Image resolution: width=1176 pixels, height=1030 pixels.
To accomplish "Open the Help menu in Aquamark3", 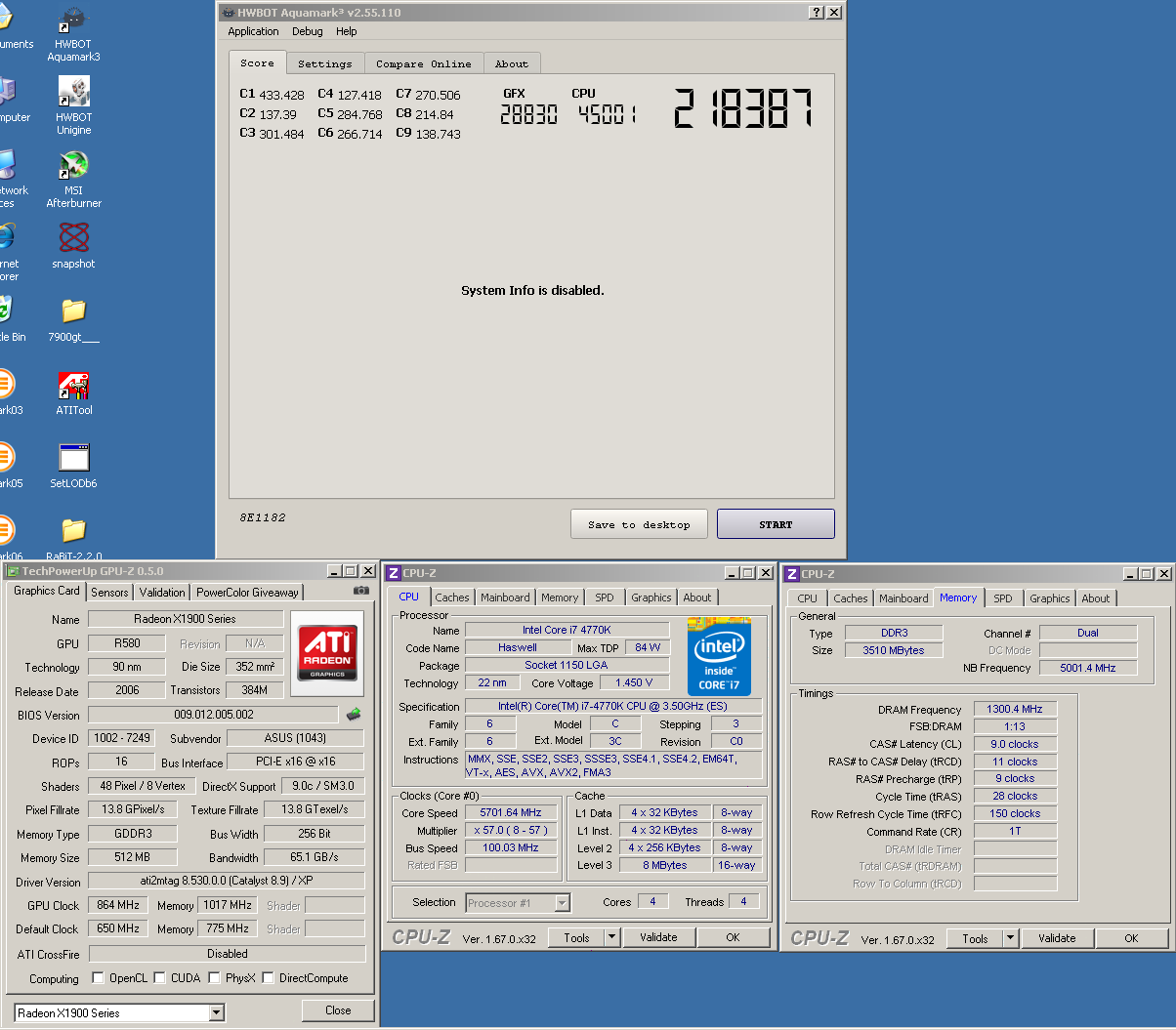I will click(x=347, y=31).
